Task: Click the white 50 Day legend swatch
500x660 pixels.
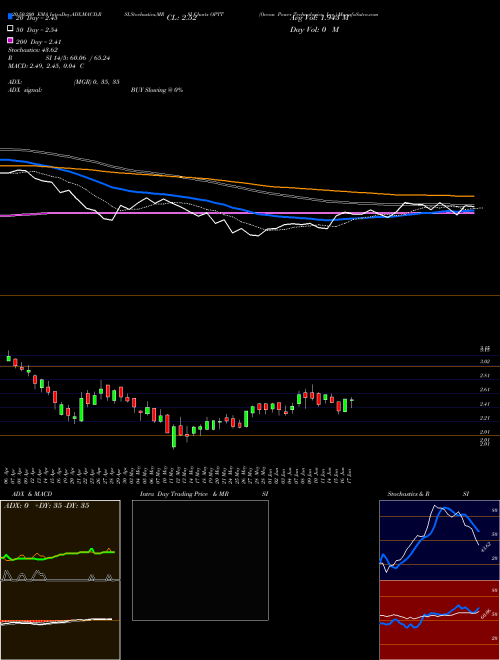Action: 11,28
